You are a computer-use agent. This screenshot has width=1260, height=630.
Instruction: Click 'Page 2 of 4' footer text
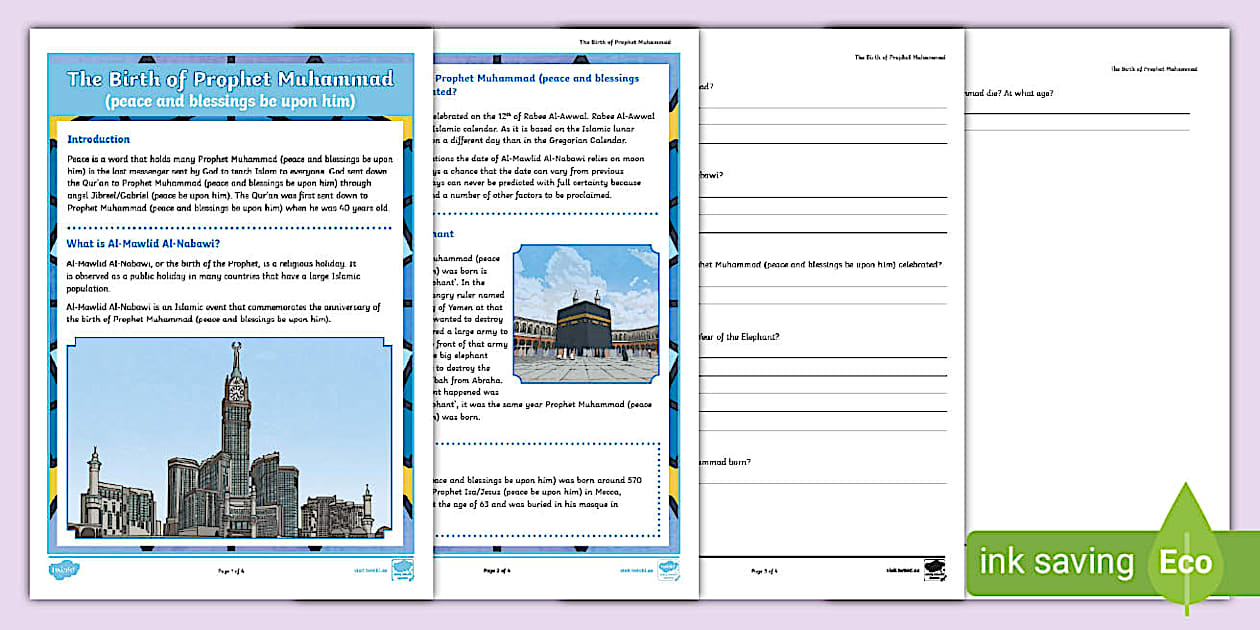click(497, 570)
